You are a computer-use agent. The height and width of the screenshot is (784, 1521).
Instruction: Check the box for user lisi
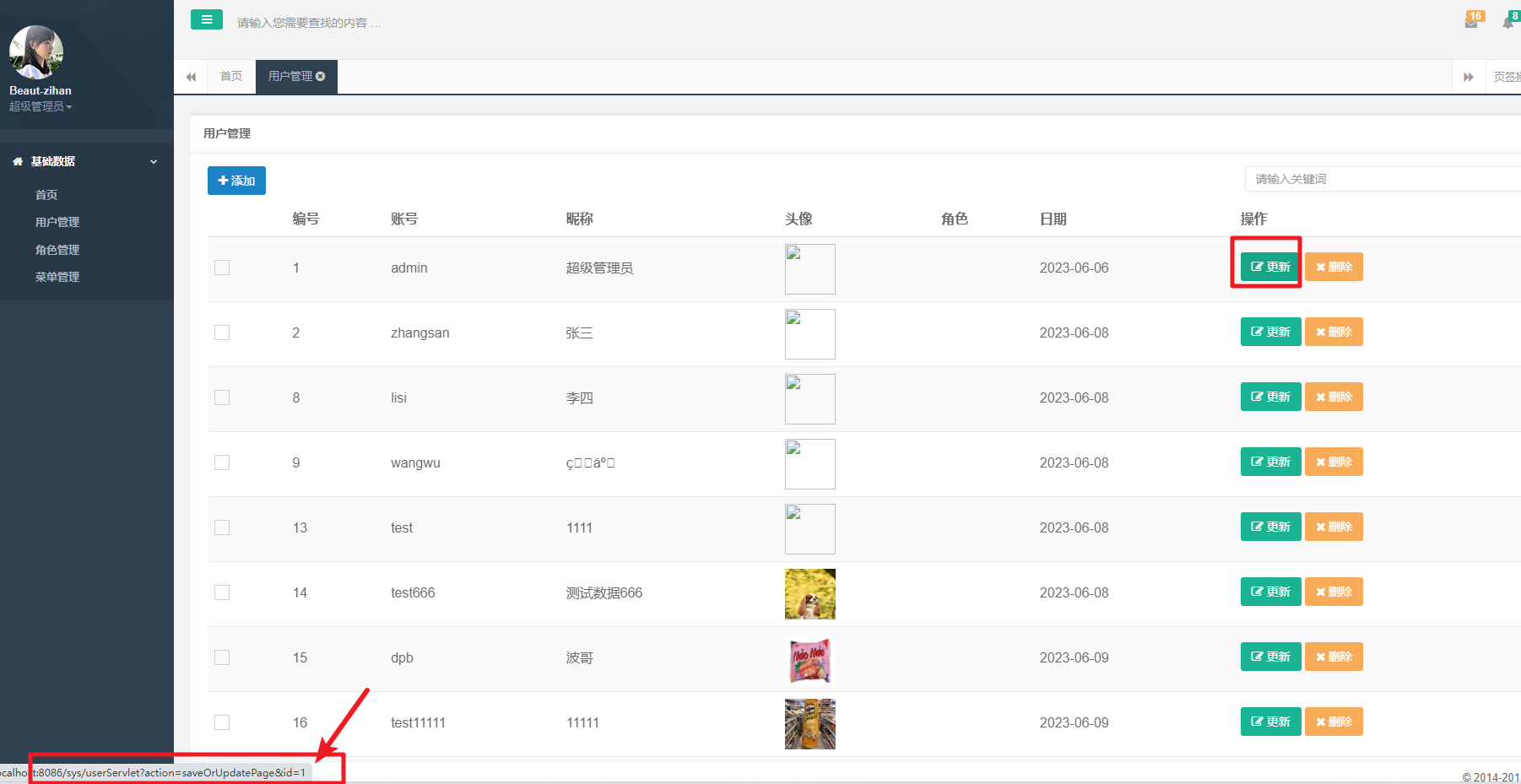tap(222, 397)
